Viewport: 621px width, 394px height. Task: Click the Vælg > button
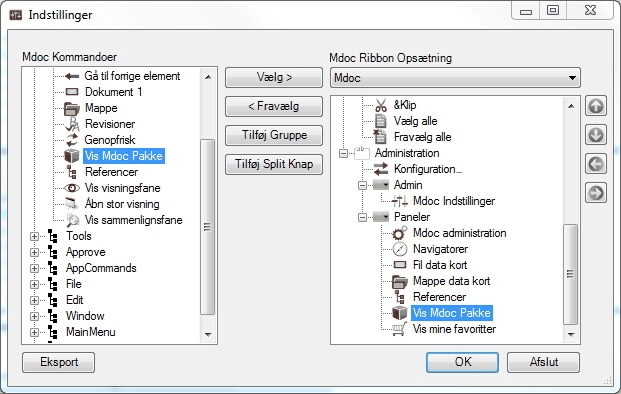tap(274, 77)
